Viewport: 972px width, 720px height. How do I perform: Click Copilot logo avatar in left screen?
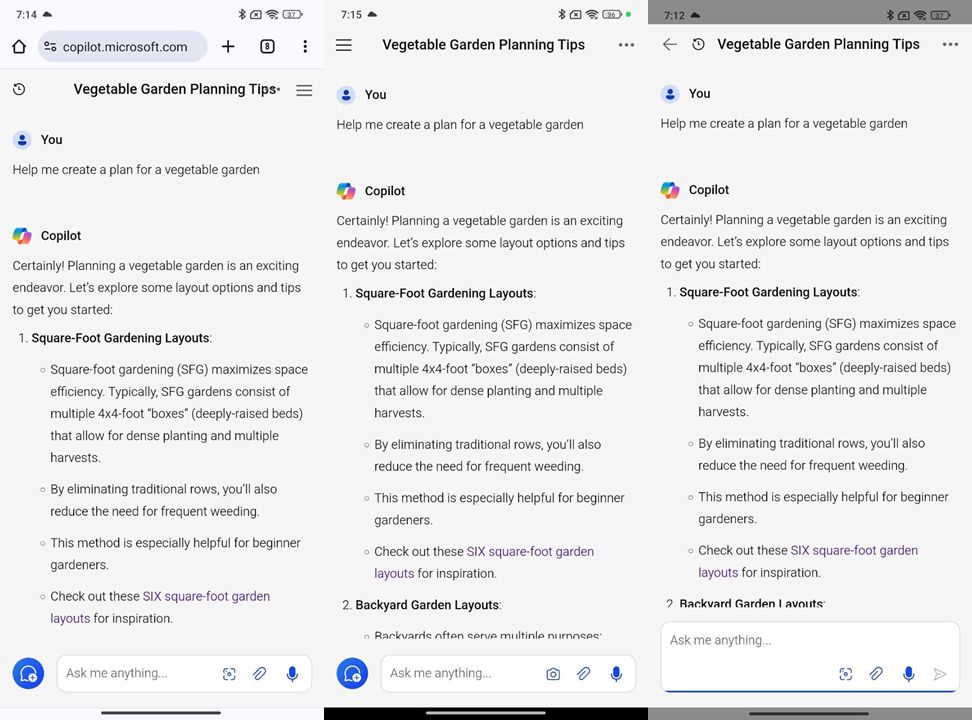click(22, 236)
